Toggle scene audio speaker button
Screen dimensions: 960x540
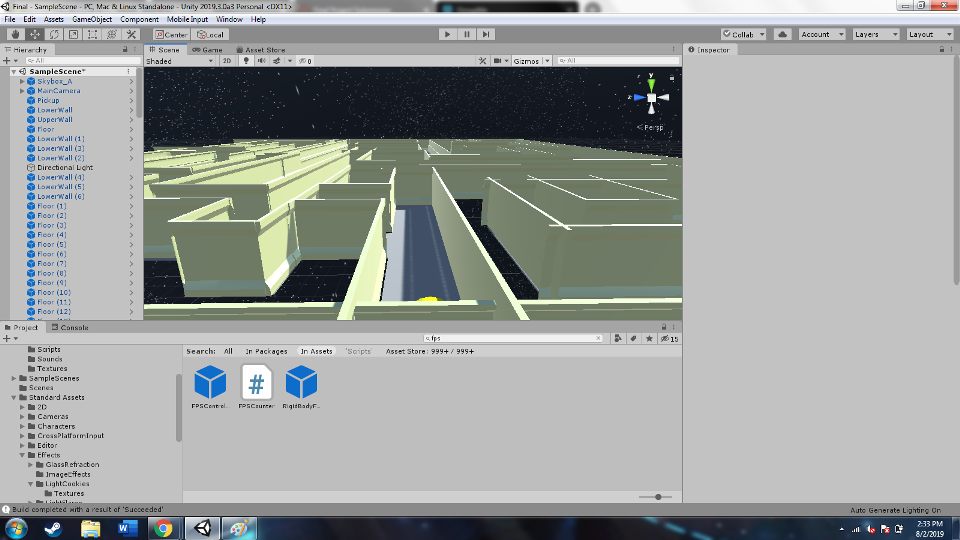(260, 61)
